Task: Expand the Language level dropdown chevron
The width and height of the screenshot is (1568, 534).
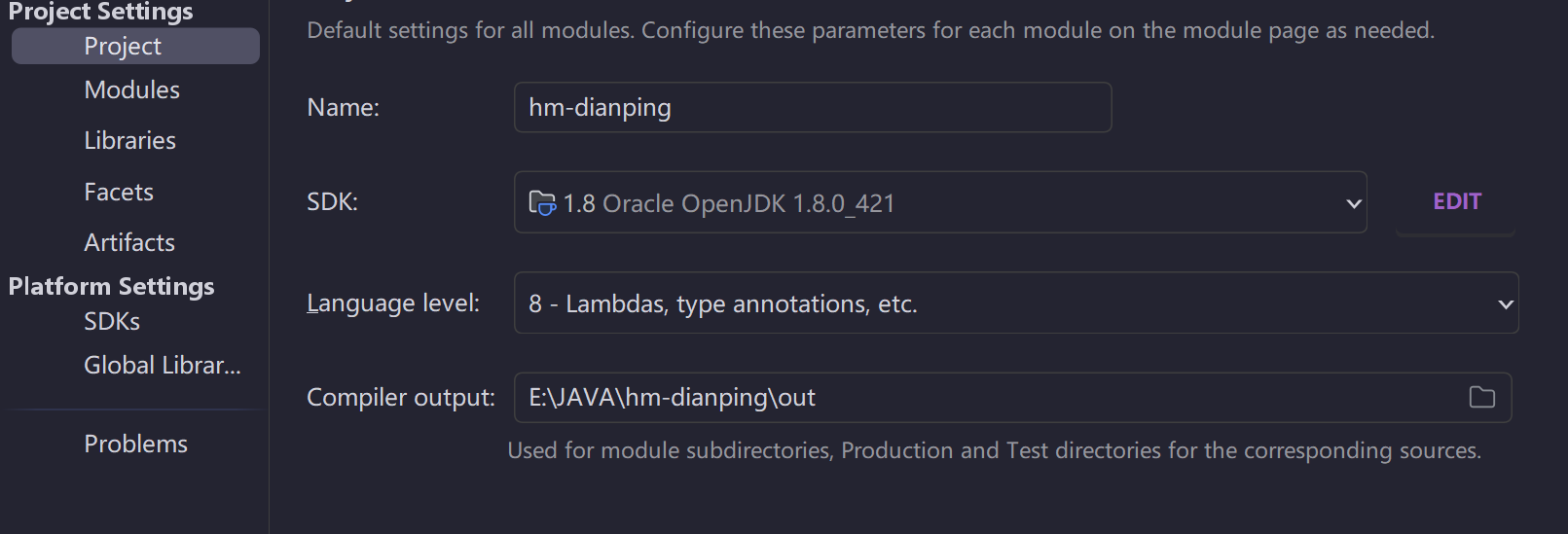Action: (x=1505, y=304)
